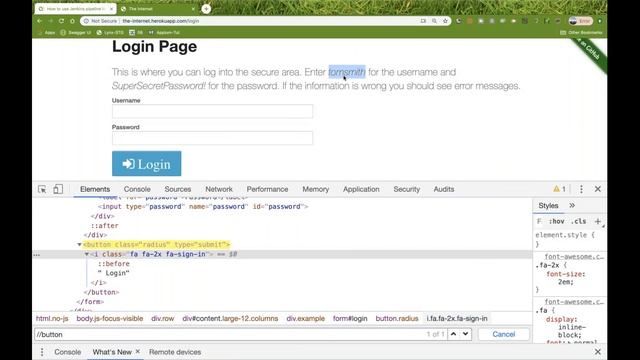
Task: Select button.radius breadcrumb
Action: click(397, 318)
